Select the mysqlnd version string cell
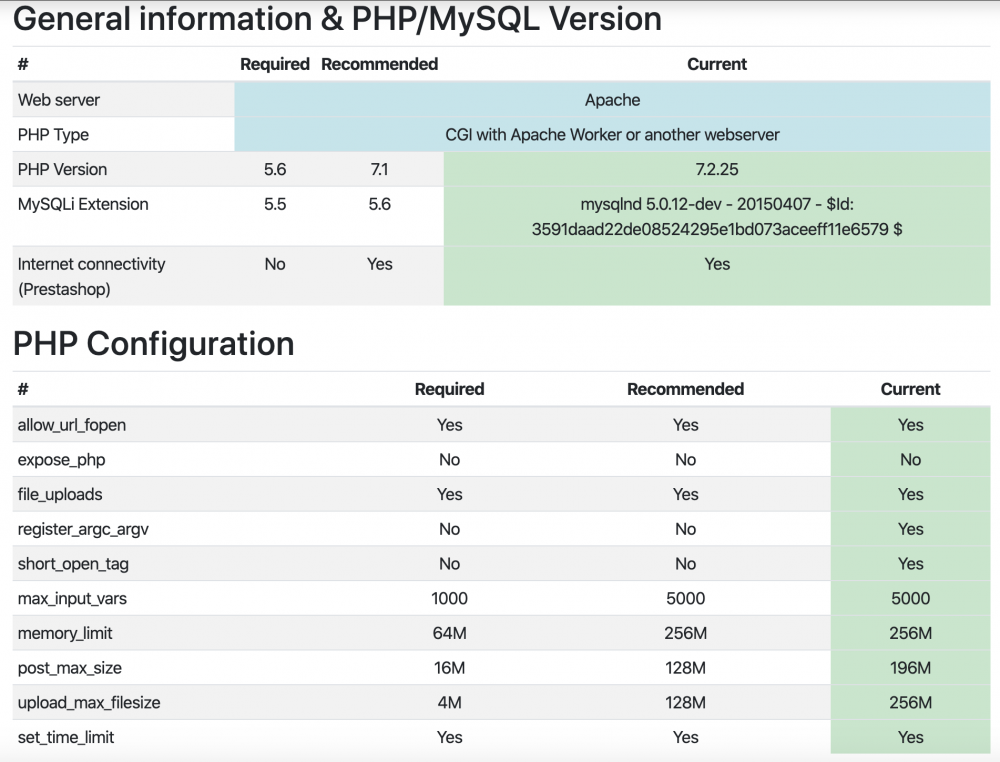 716,216
